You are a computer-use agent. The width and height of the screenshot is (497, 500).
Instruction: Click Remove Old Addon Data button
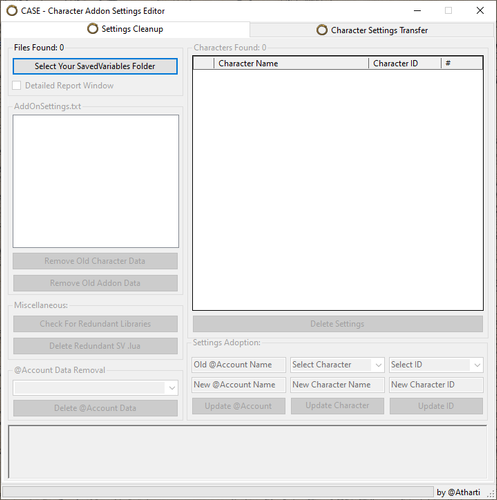coord(95,283)
